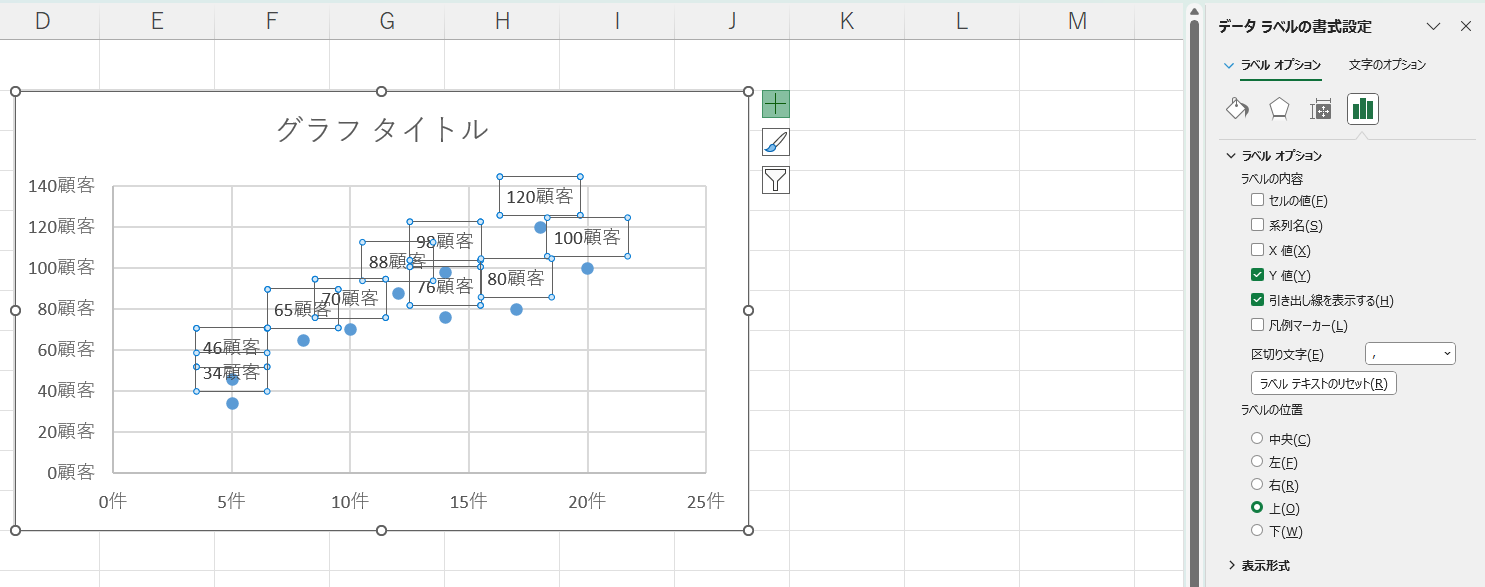Uncheck the Y 値 checkbox
The image size is (1485, 587).
click(x=1258, y=275)
